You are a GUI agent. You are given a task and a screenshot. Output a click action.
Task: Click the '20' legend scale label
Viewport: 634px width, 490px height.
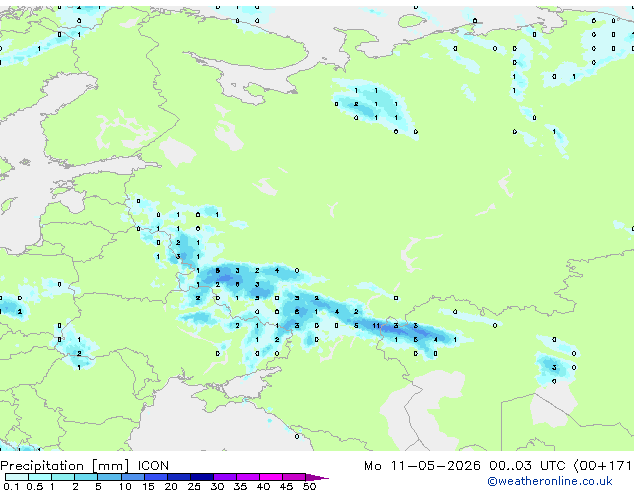171,486
